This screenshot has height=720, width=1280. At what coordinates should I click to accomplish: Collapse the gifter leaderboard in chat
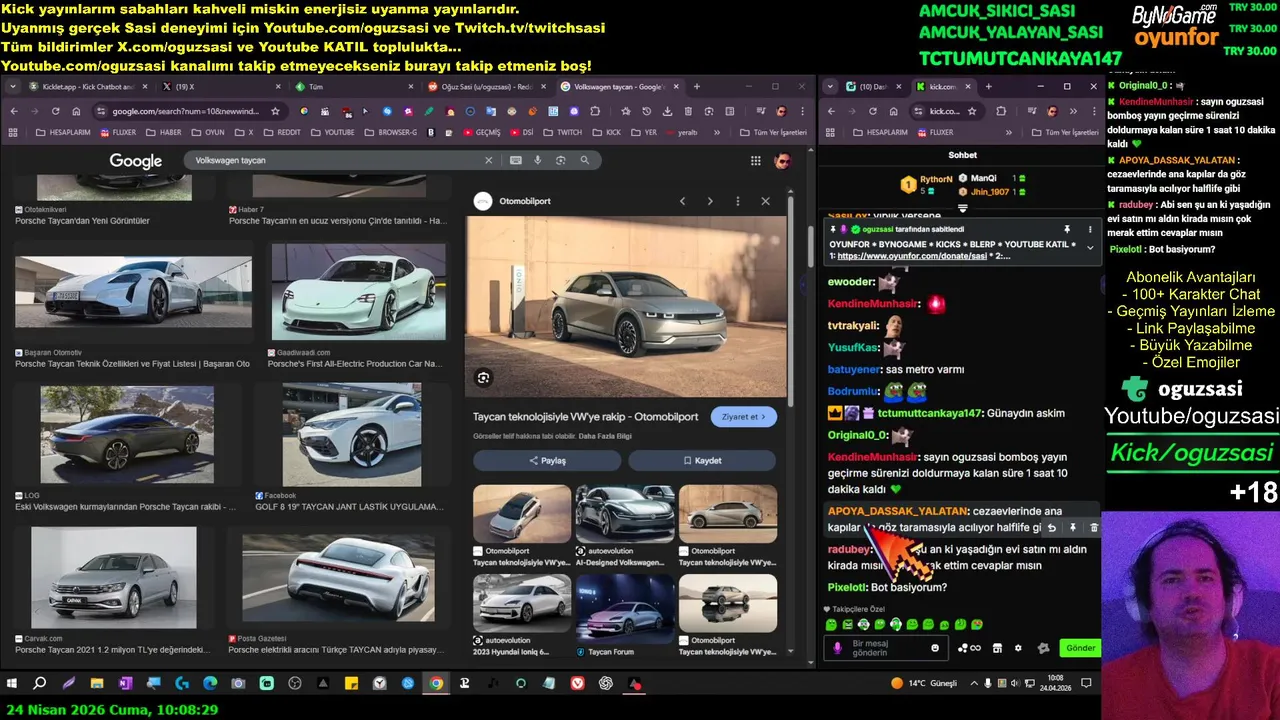pyautogui.click(x=962, y=208)
